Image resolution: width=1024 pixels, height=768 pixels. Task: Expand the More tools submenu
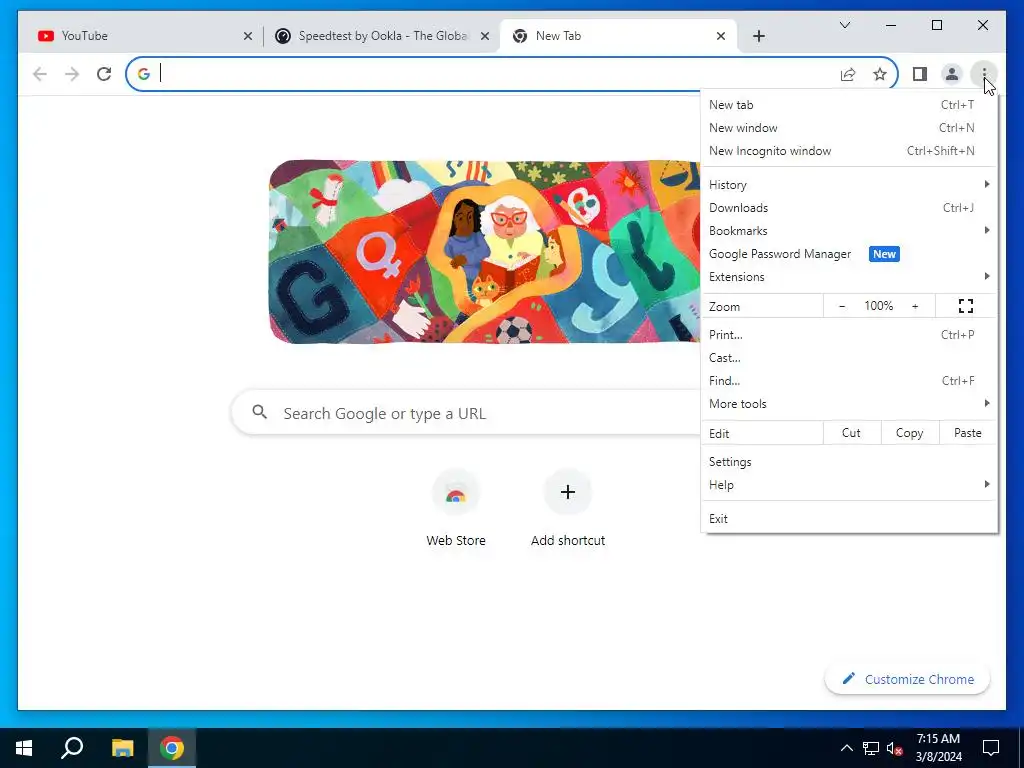(x=849, y=404)
